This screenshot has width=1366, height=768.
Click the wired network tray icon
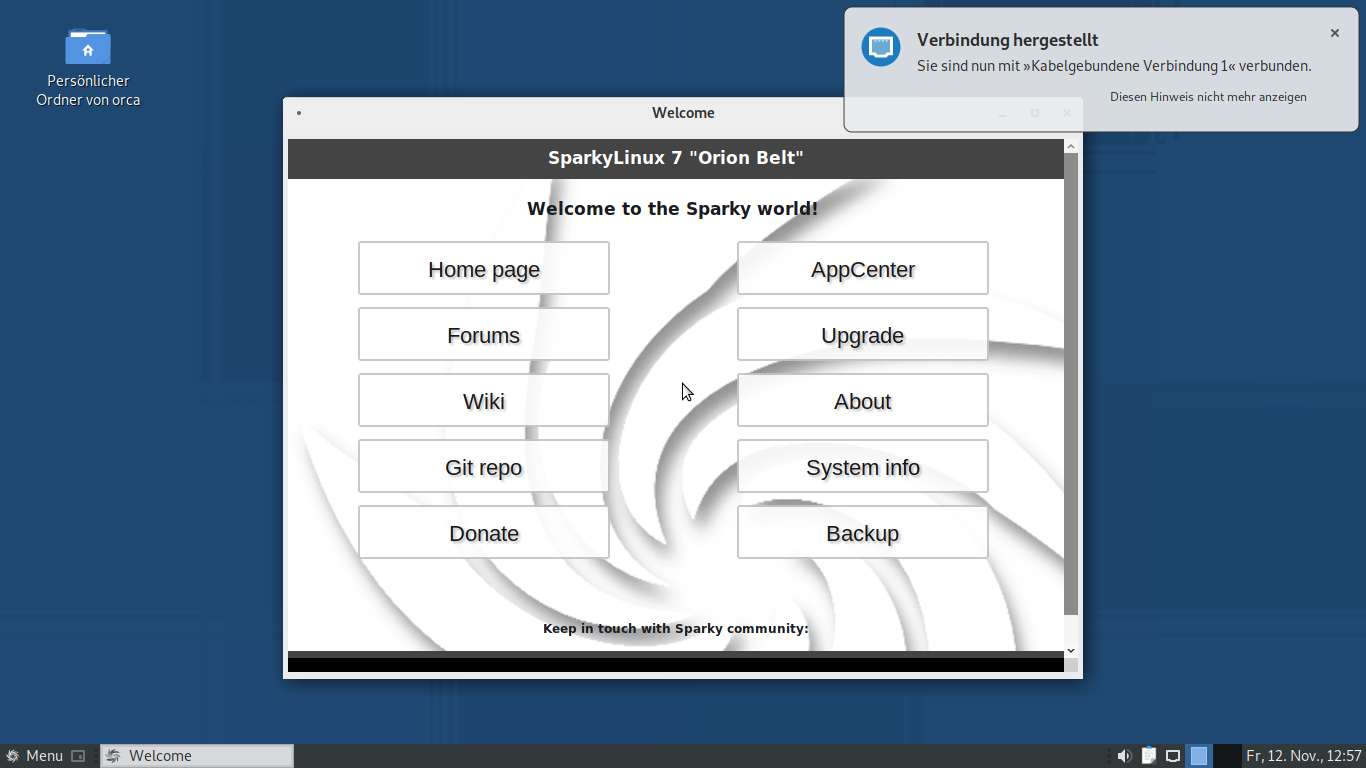pyautogui.click(x=1173, y=756)
